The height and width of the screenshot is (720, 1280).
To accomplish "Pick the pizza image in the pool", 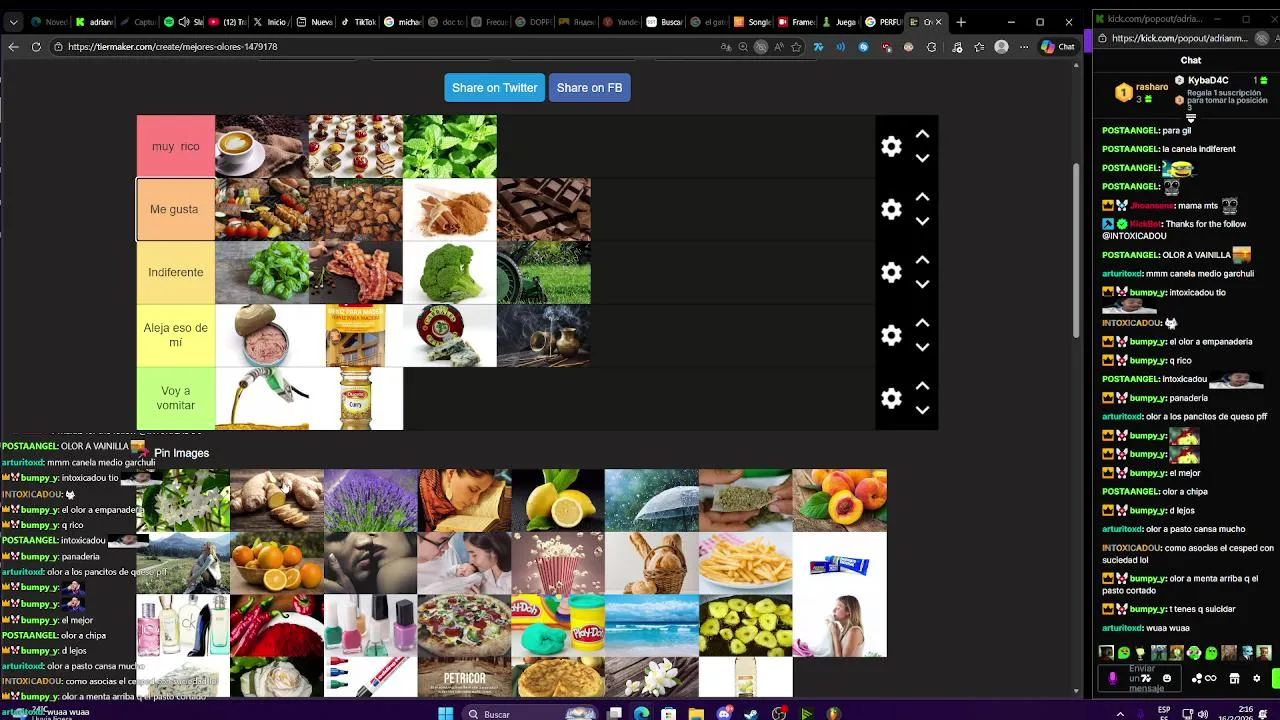I will click(464, 626).
